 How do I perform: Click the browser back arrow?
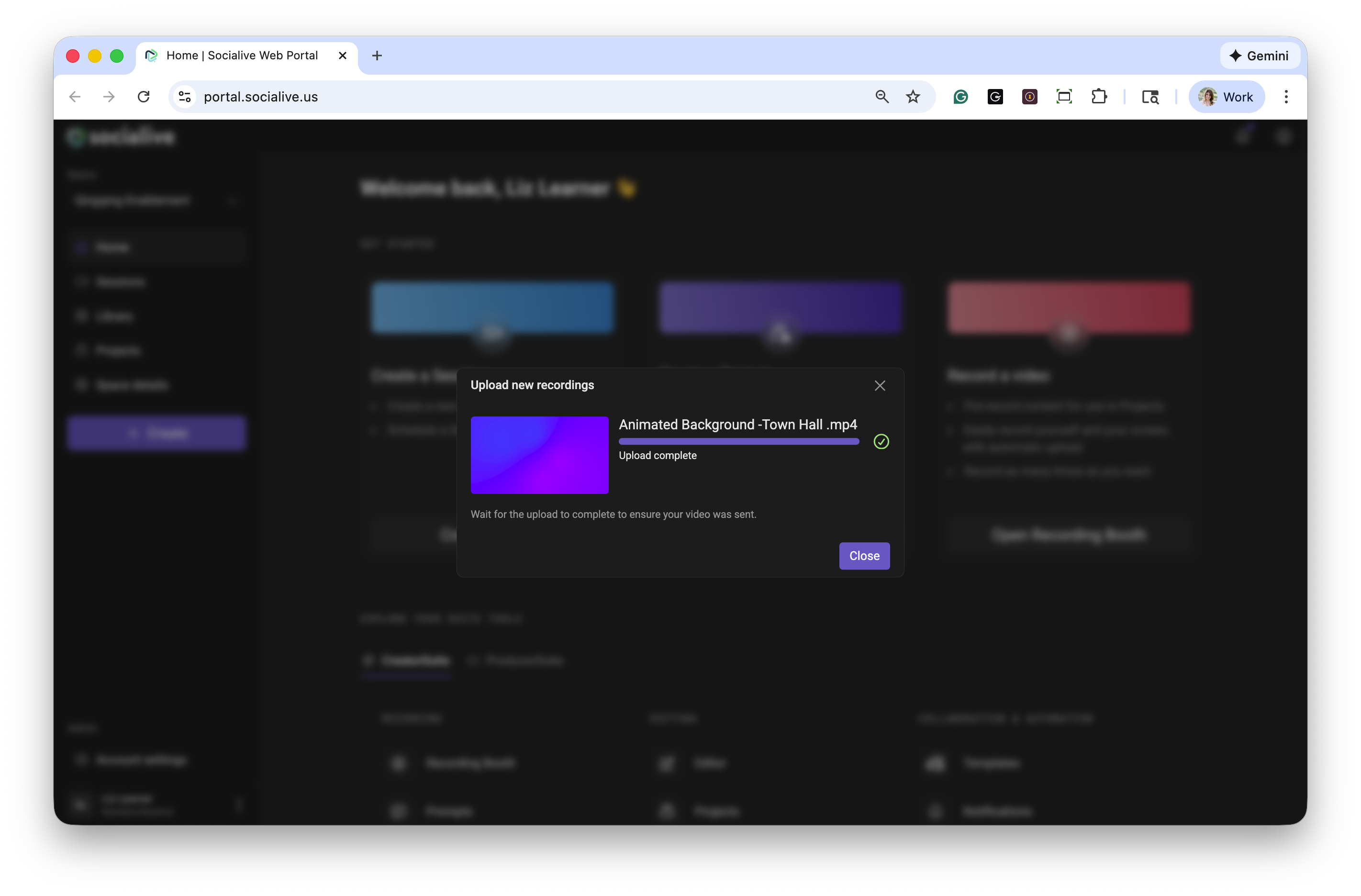75,97
